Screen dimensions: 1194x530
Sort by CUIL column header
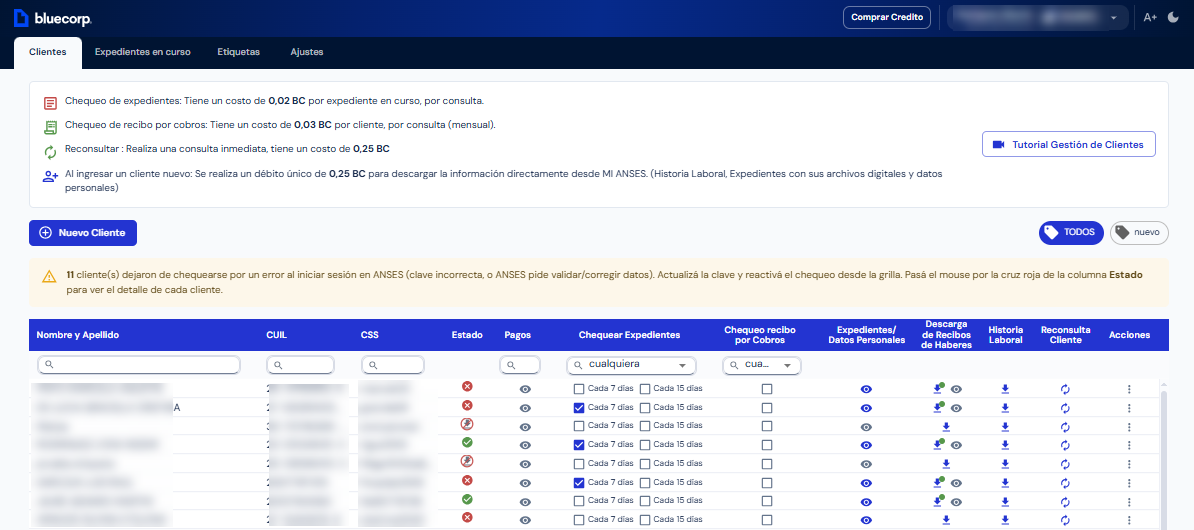click(277, 335)
